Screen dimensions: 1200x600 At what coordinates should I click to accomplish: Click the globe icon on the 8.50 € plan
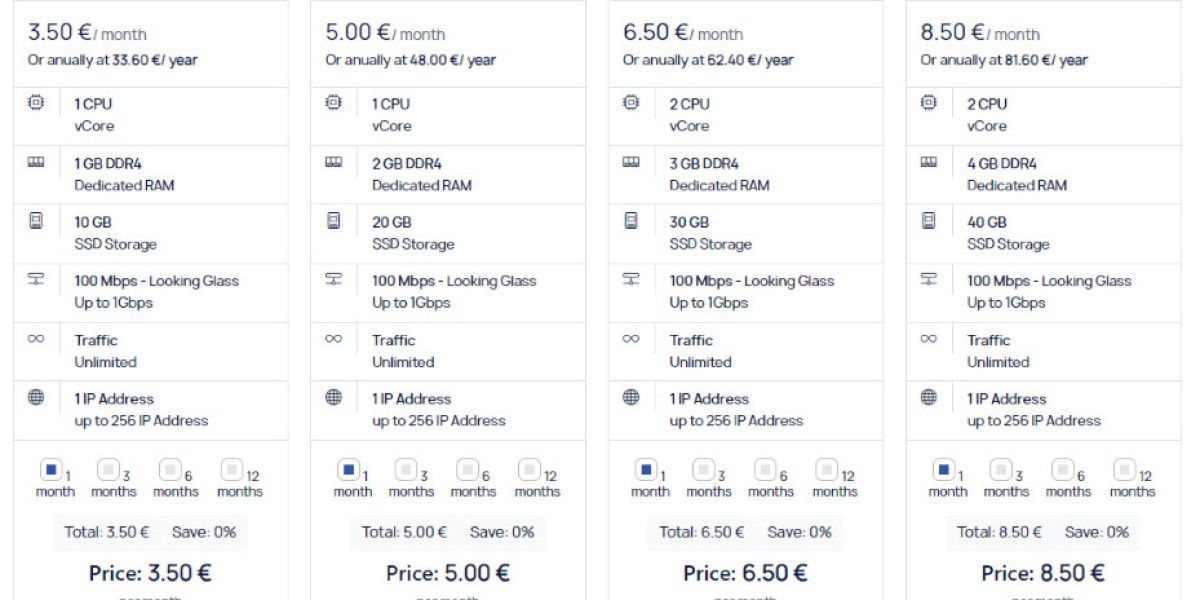[x=929, y=398]
